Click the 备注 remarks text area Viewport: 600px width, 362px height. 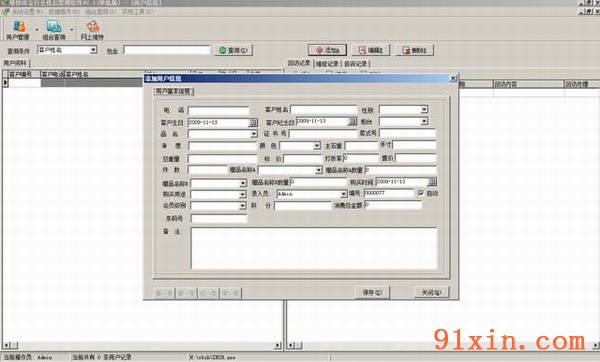(314, 248)
